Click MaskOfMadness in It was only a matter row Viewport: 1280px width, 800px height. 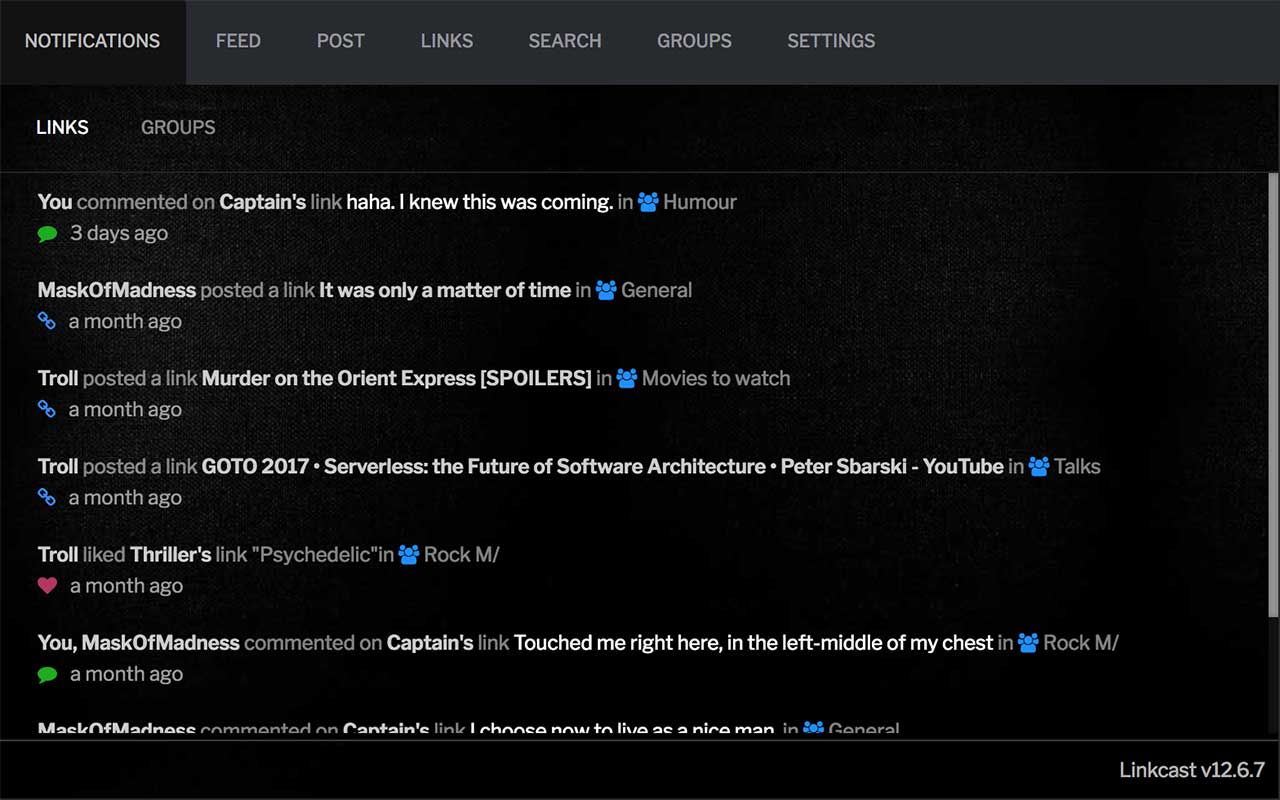[117, 290]
